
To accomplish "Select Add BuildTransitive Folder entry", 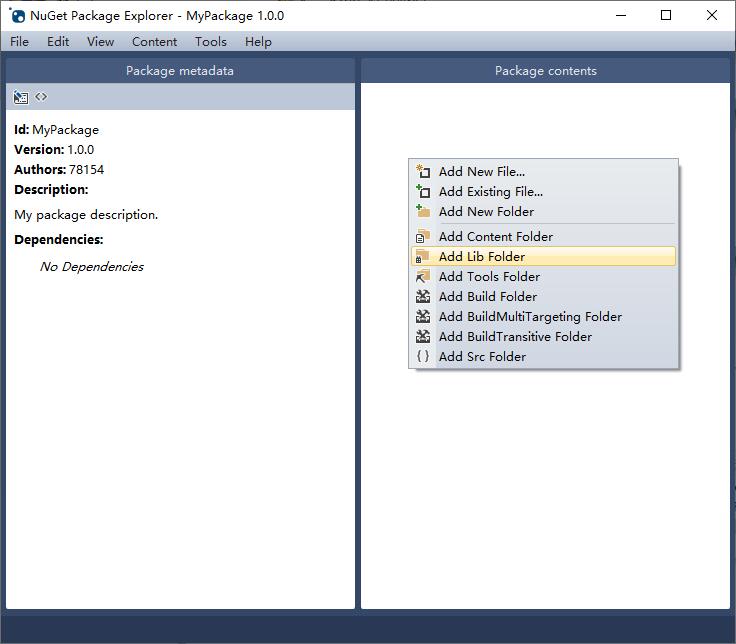I will click(544, 337).
